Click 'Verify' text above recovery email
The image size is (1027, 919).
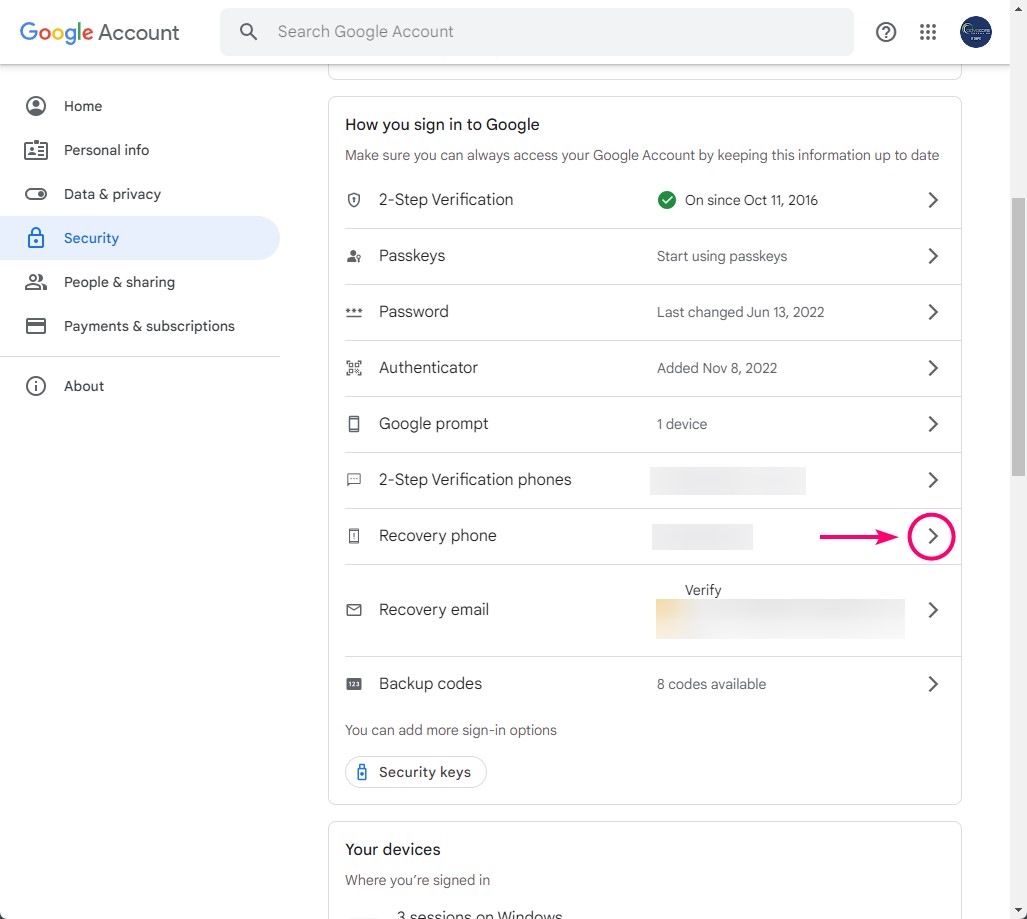point(703,590)
